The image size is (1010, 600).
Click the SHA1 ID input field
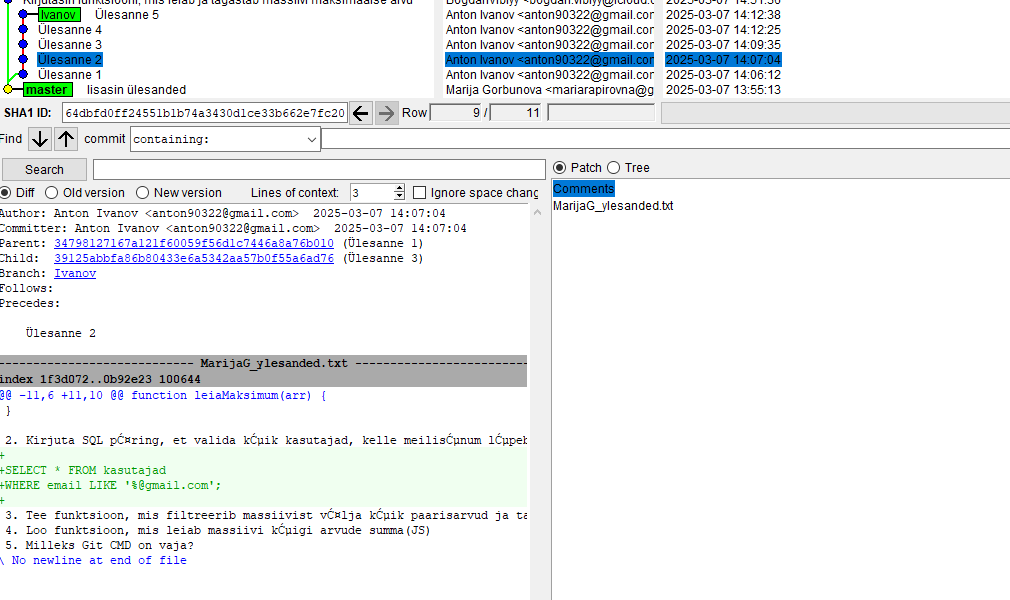205,113
